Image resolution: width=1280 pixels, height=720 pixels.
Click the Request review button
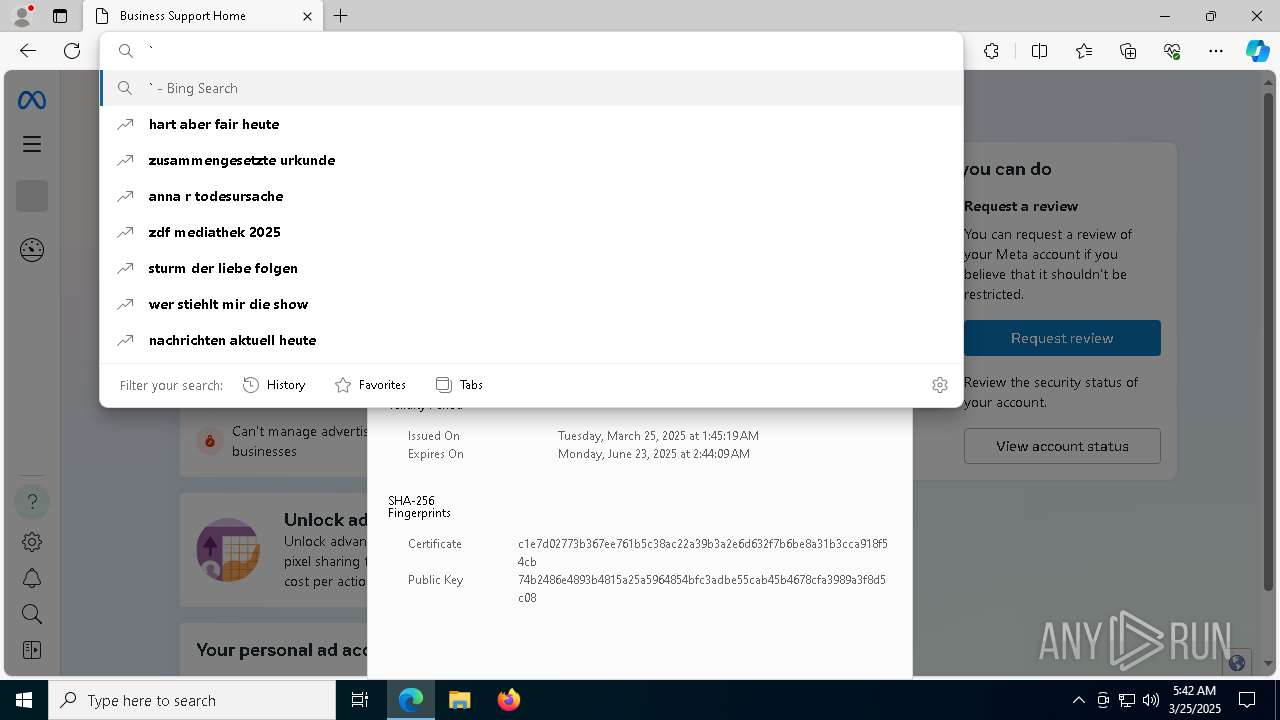click(x=1062, y=338)
